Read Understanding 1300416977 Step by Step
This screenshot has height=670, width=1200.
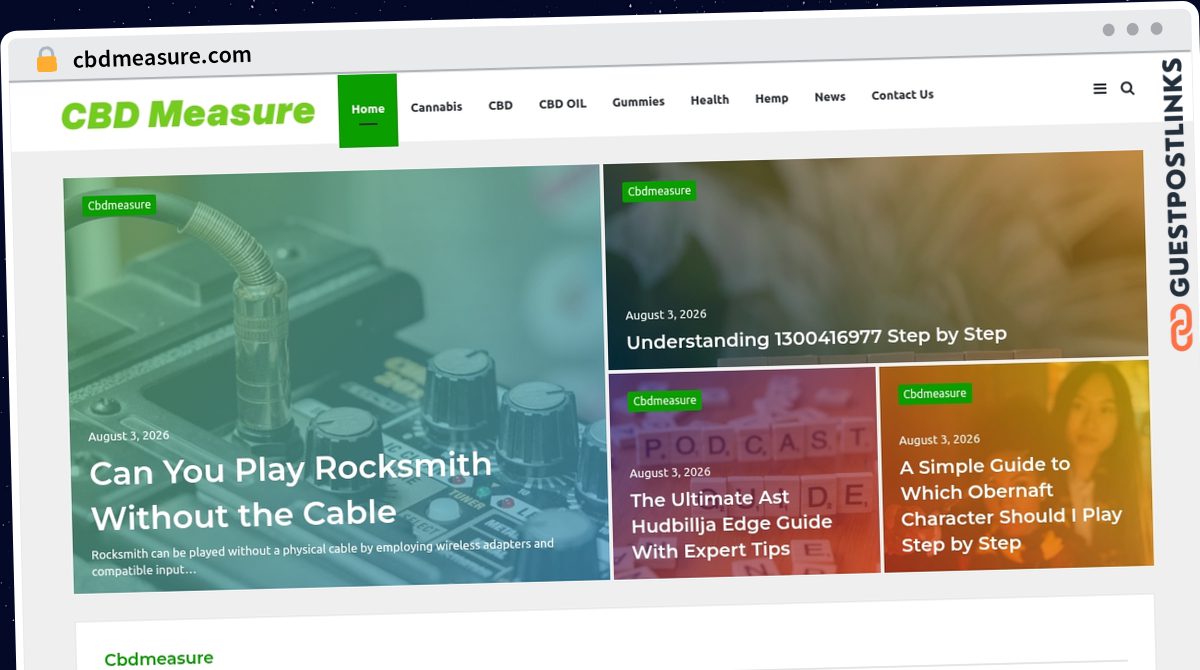[816, 338]
